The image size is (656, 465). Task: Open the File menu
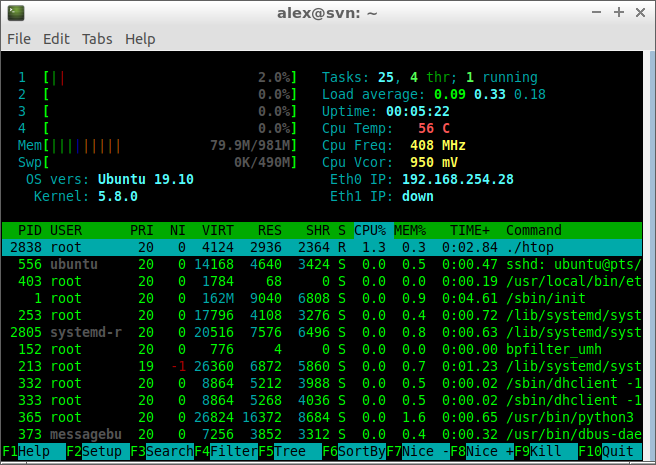pos(19,39)
